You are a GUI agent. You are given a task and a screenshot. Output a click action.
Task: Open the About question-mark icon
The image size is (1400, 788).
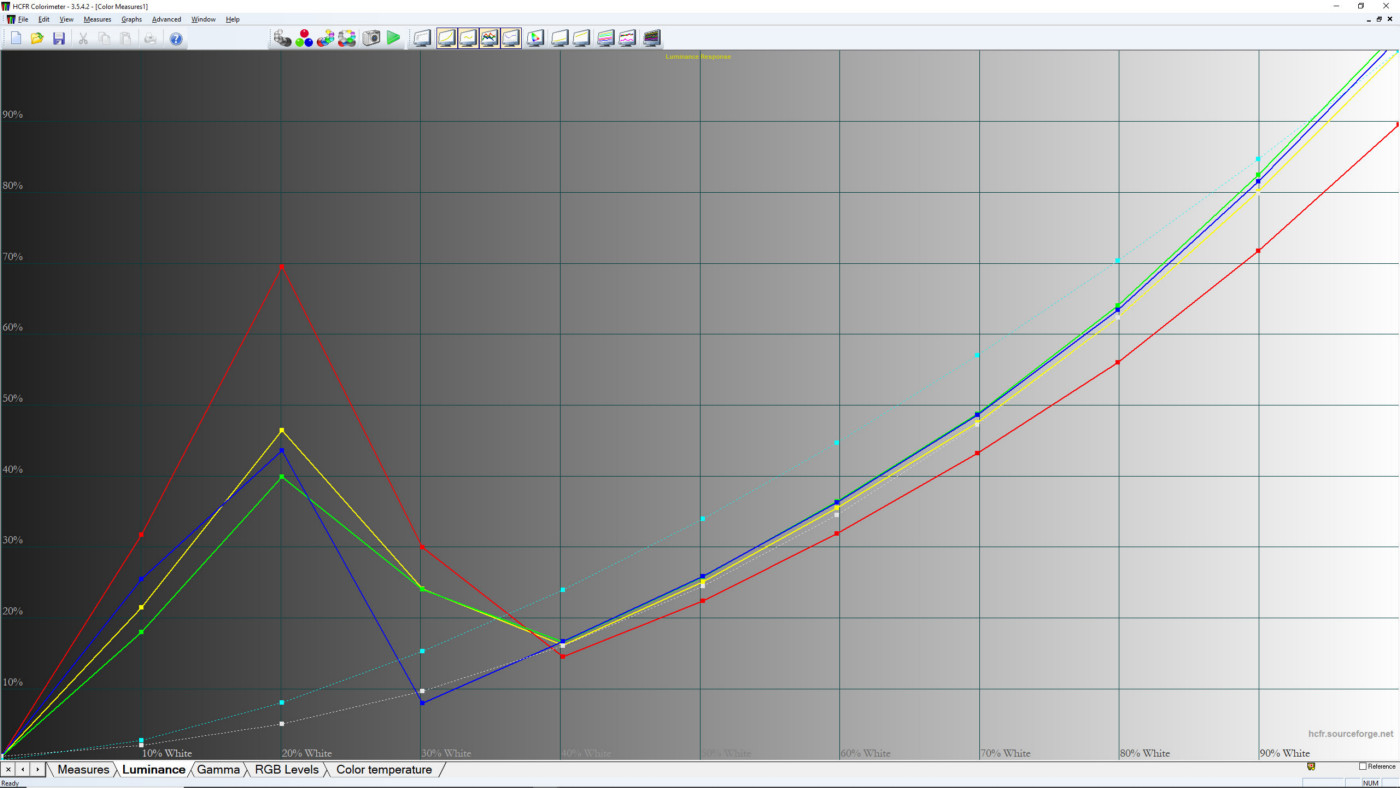[176, 38]
